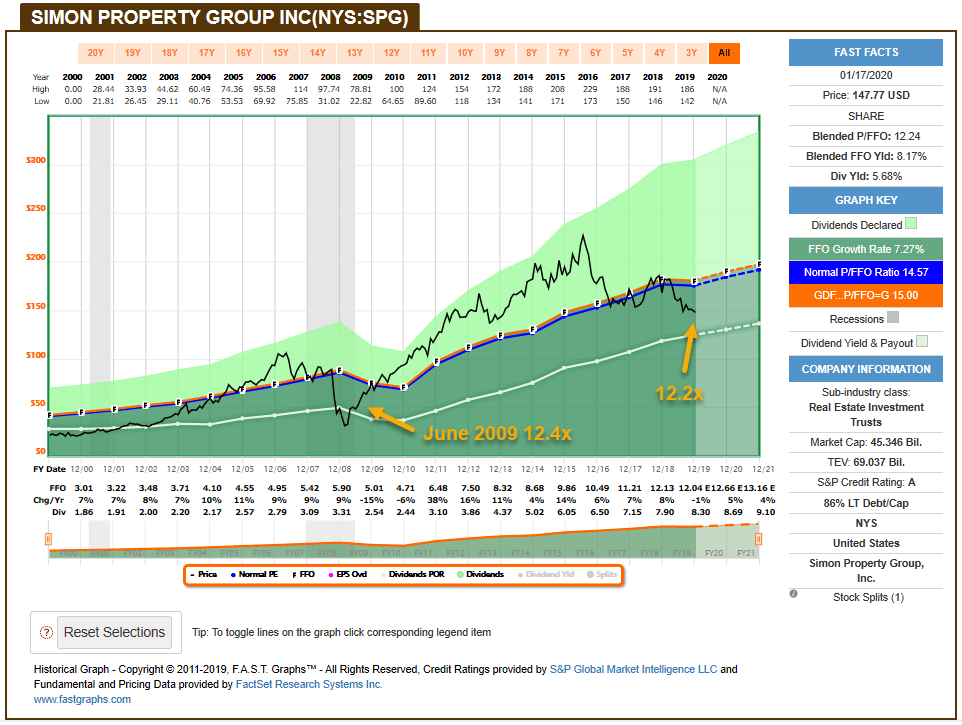Collapse the GRAPH KEY section header
Viewport: 962px width, 725px height.
(866, 200)
